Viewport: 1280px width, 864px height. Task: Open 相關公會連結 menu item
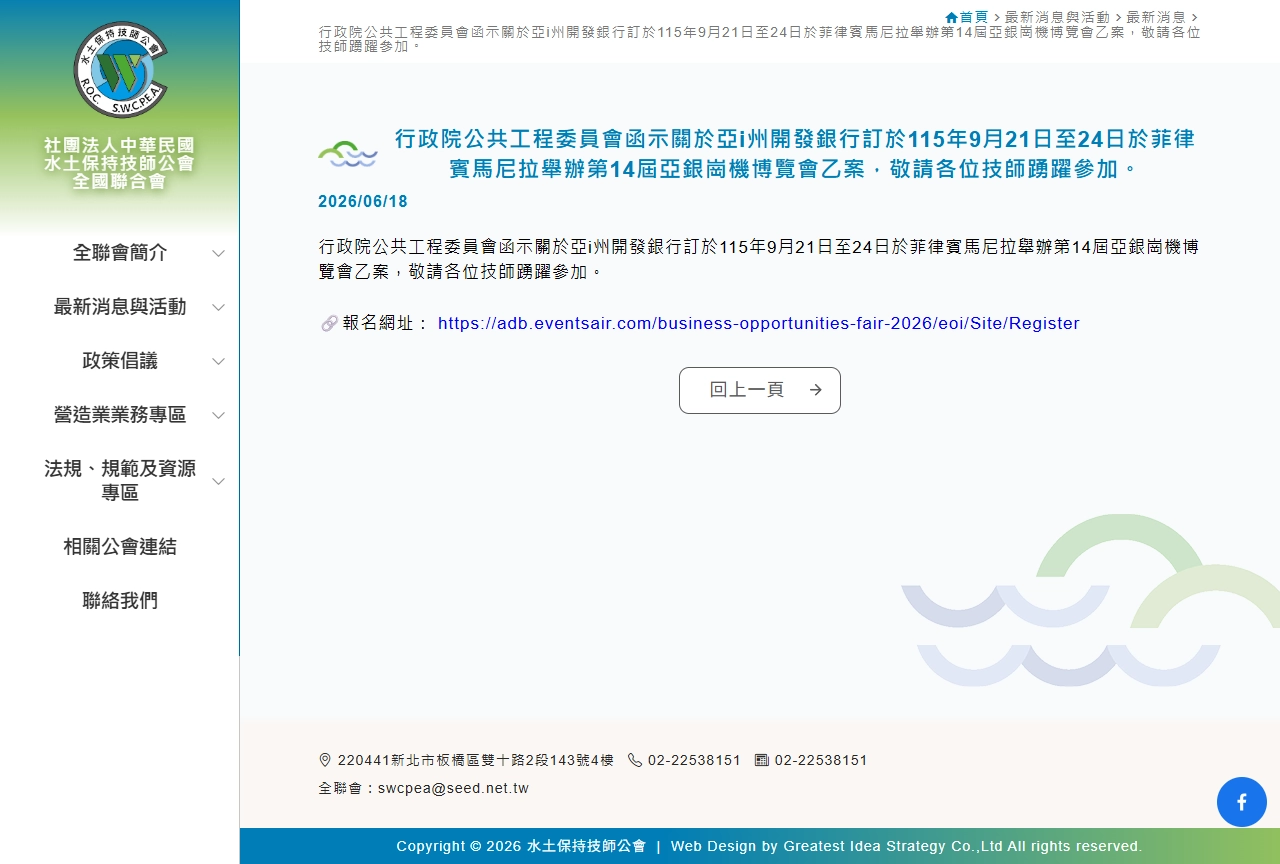coord(120,547)
